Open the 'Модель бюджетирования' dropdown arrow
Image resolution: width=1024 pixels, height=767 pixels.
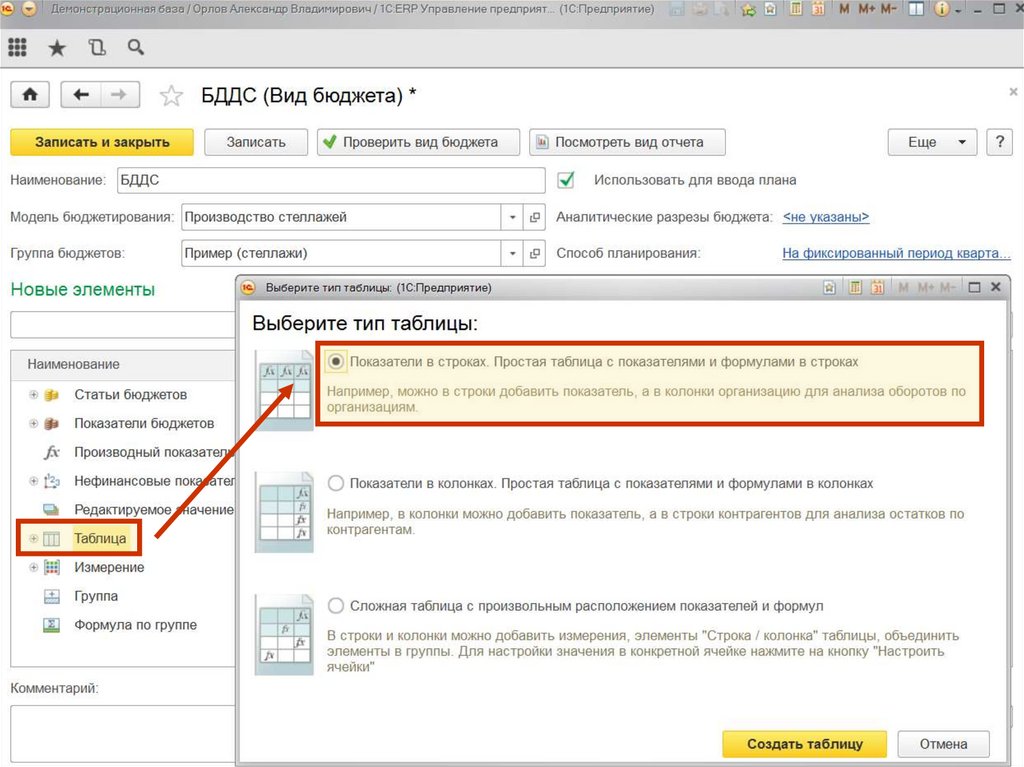[x=513, y=217]
